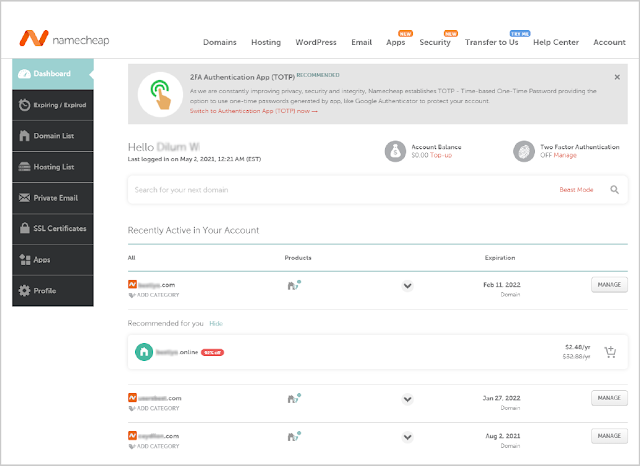Click product icon for Jan 27, 2022 domain
640x466 pixels.
point(294,398)
